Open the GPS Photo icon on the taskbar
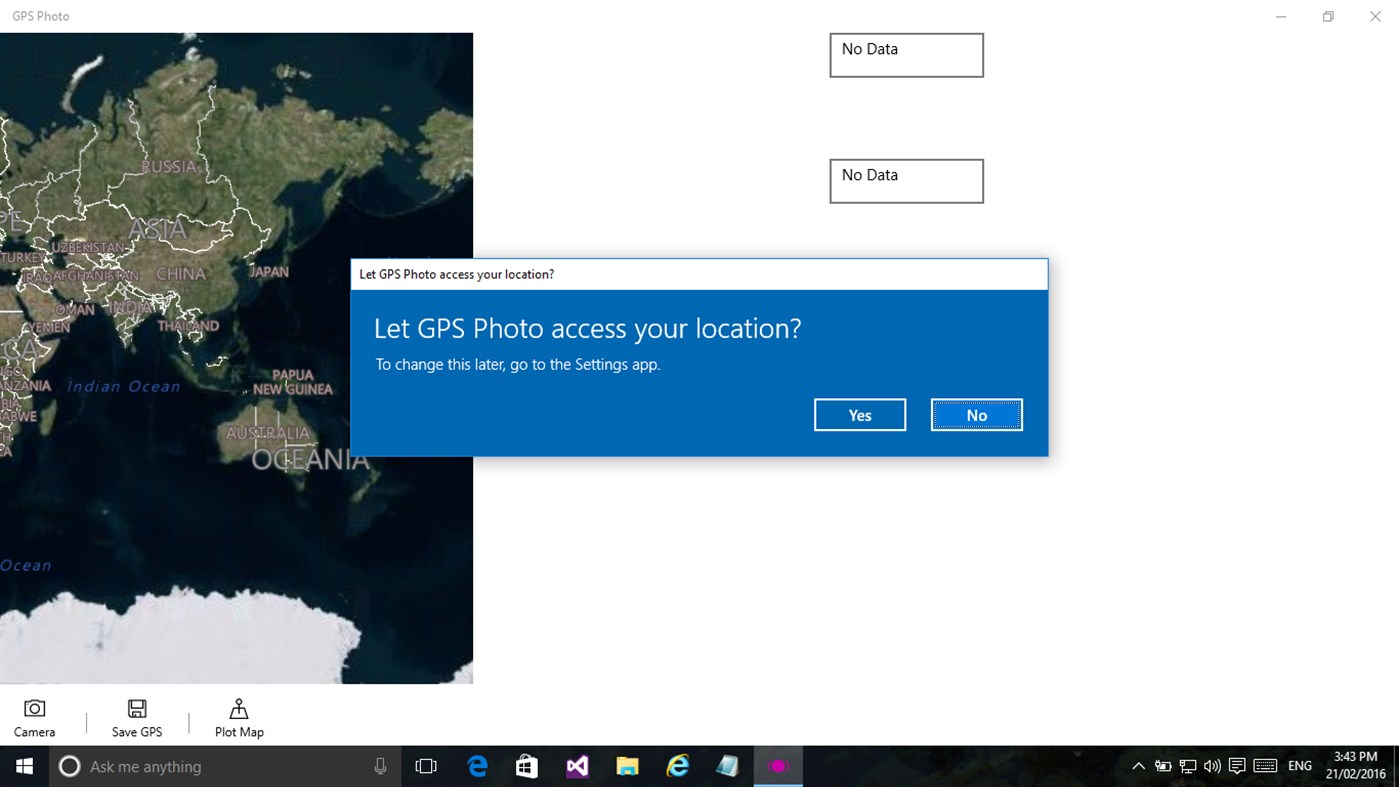1399x787 pixels. pos(778,766)
